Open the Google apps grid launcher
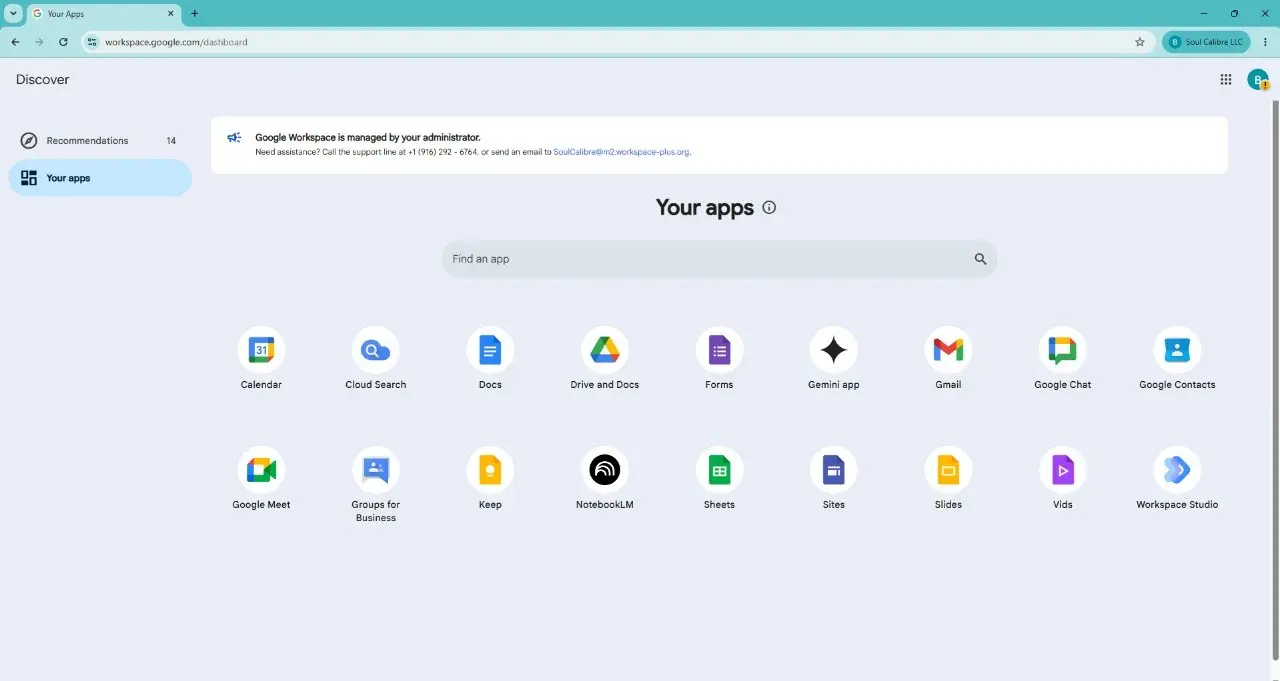 tap(1226, 80)
